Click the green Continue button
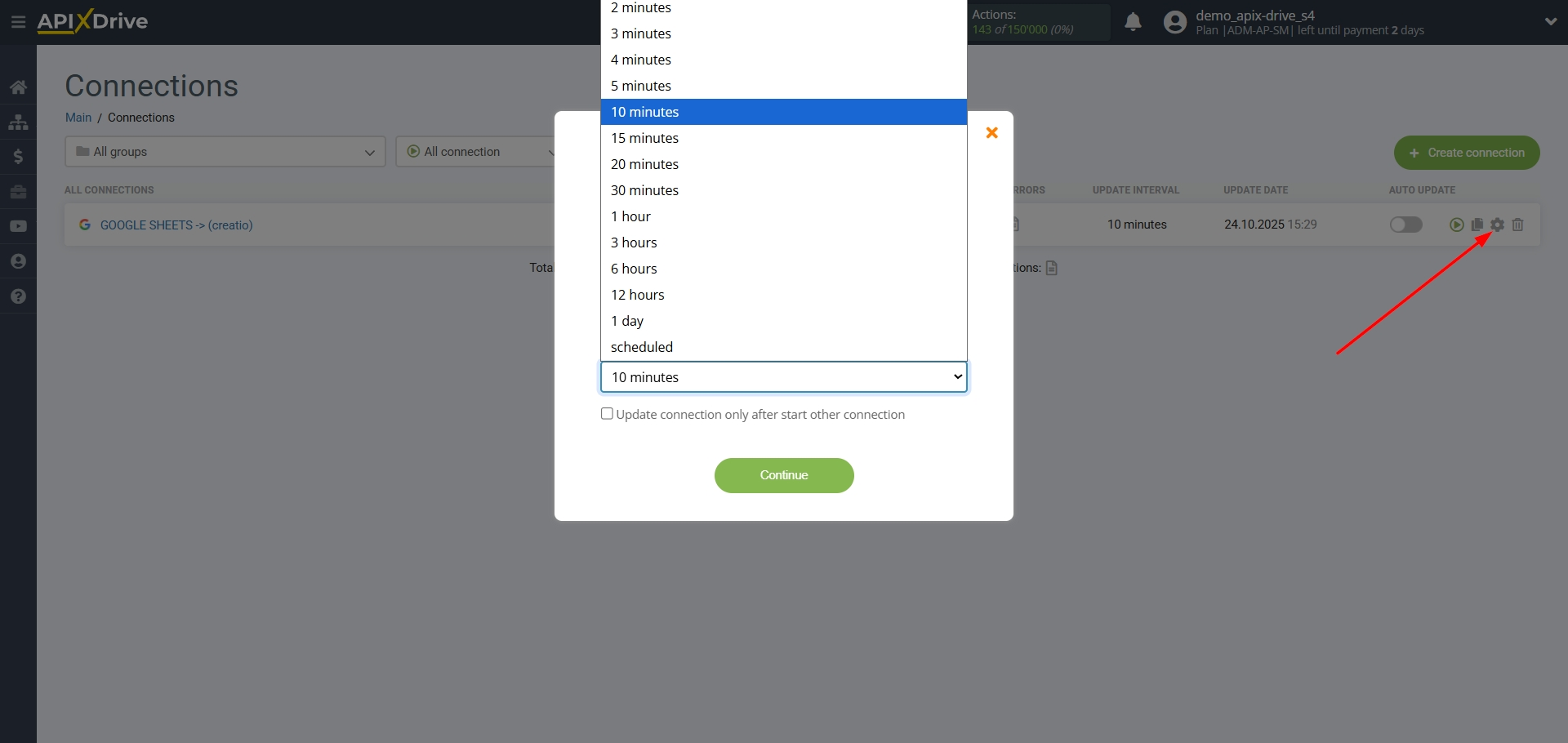The height and width of the screenshot is (743, 1568). tap(784, 475)
